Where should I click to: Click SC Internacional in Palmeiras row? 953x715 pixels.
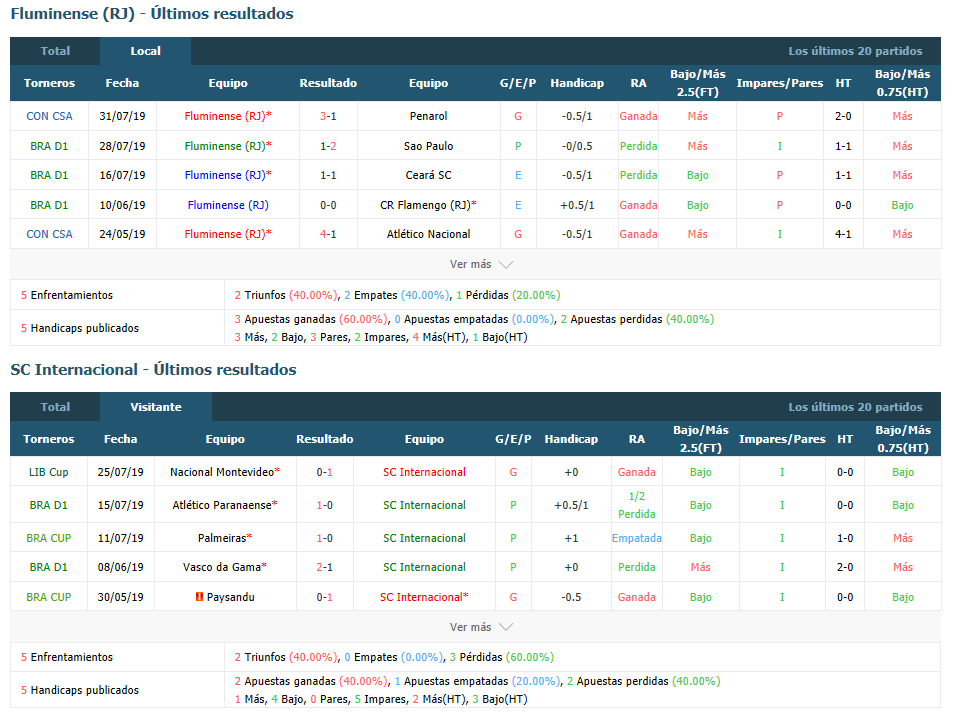pyautogui.click(x=424, y=538)
